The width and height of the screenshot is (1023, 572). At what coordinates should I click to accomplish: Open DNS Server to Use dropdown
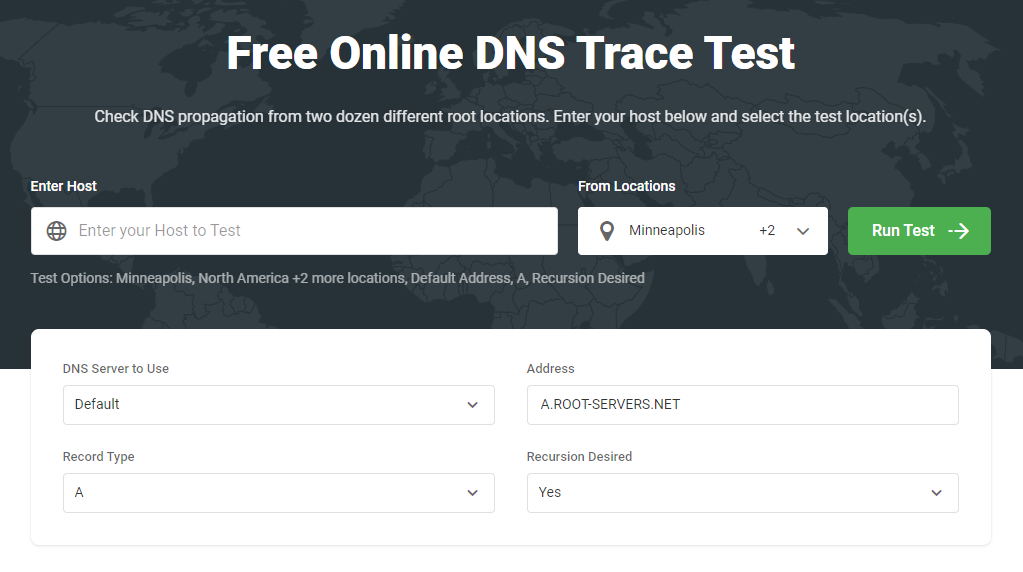coord(279,405)
